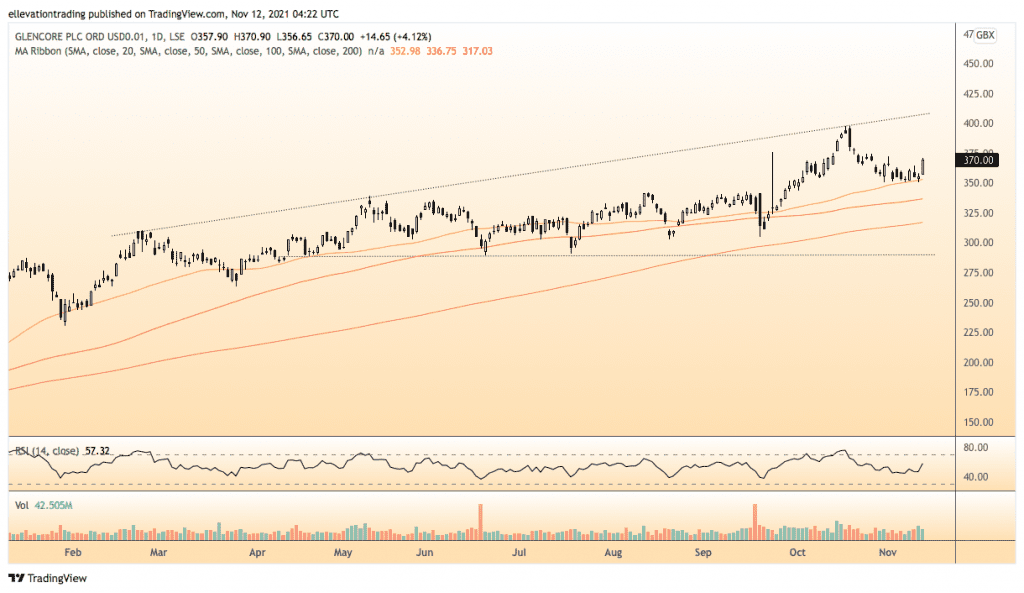Click the tall late-September volume spike bar
The height and width of the screenshot is (593, 1024).
click(x=755, y=522)
